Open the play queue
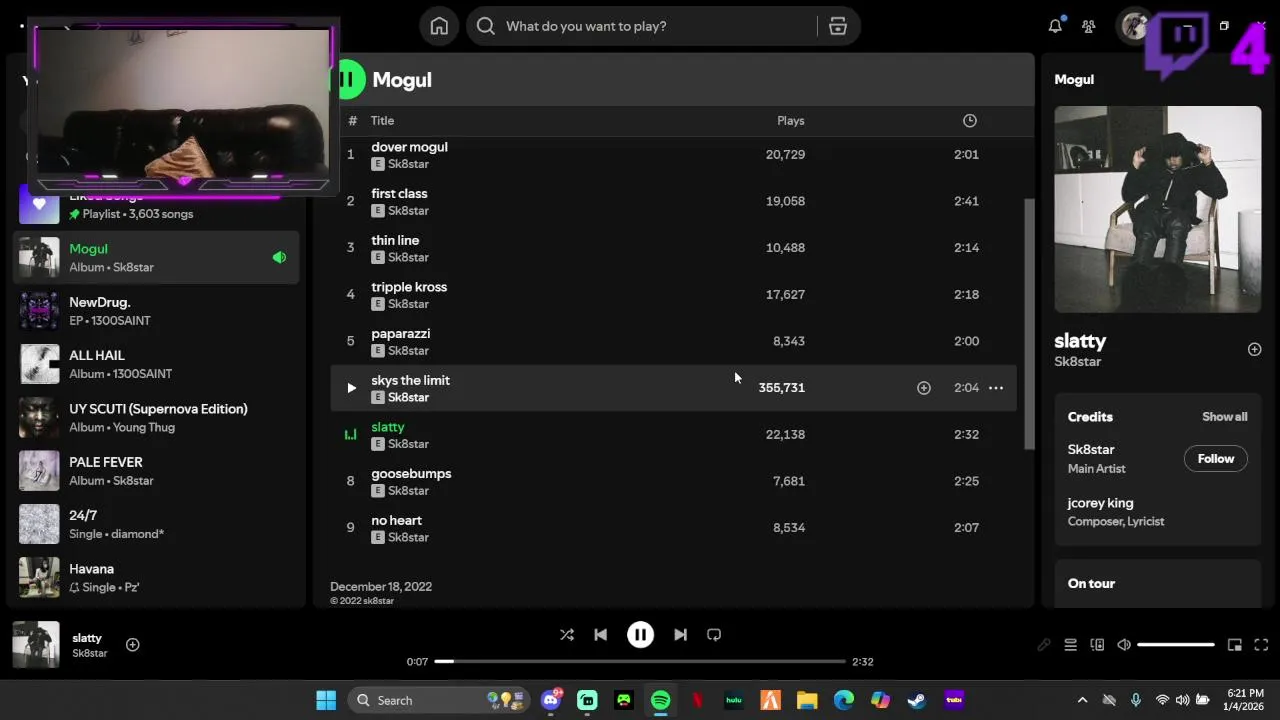 [1070, 645]
